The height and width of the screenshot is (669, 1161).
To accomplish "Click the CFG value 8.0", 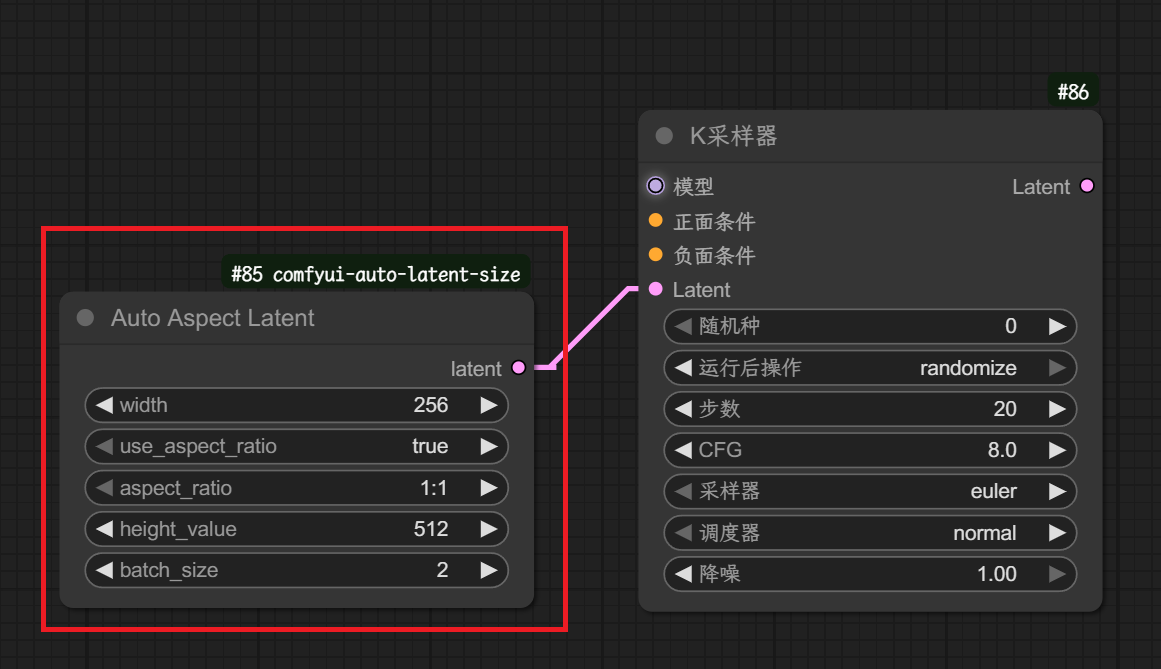I will pyautogui.click(x=1002, y=450).
